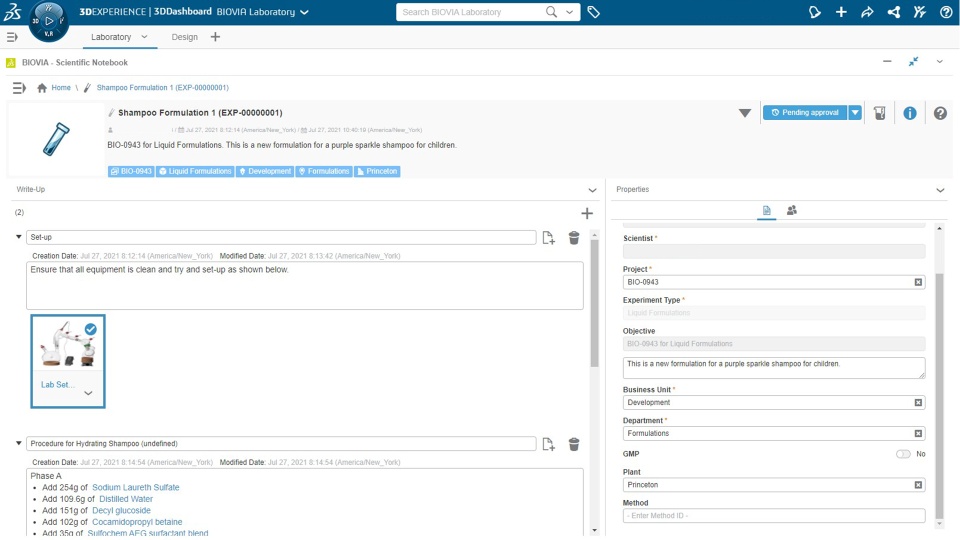This screenshot has width=960, height=540.
Task: Click the tools icon in top bar
Action: click(x=920, y=12)
